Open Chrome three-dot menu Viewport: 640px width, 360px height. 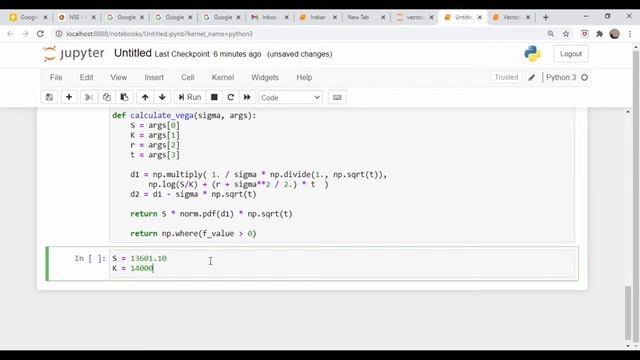tap(630, 34)
